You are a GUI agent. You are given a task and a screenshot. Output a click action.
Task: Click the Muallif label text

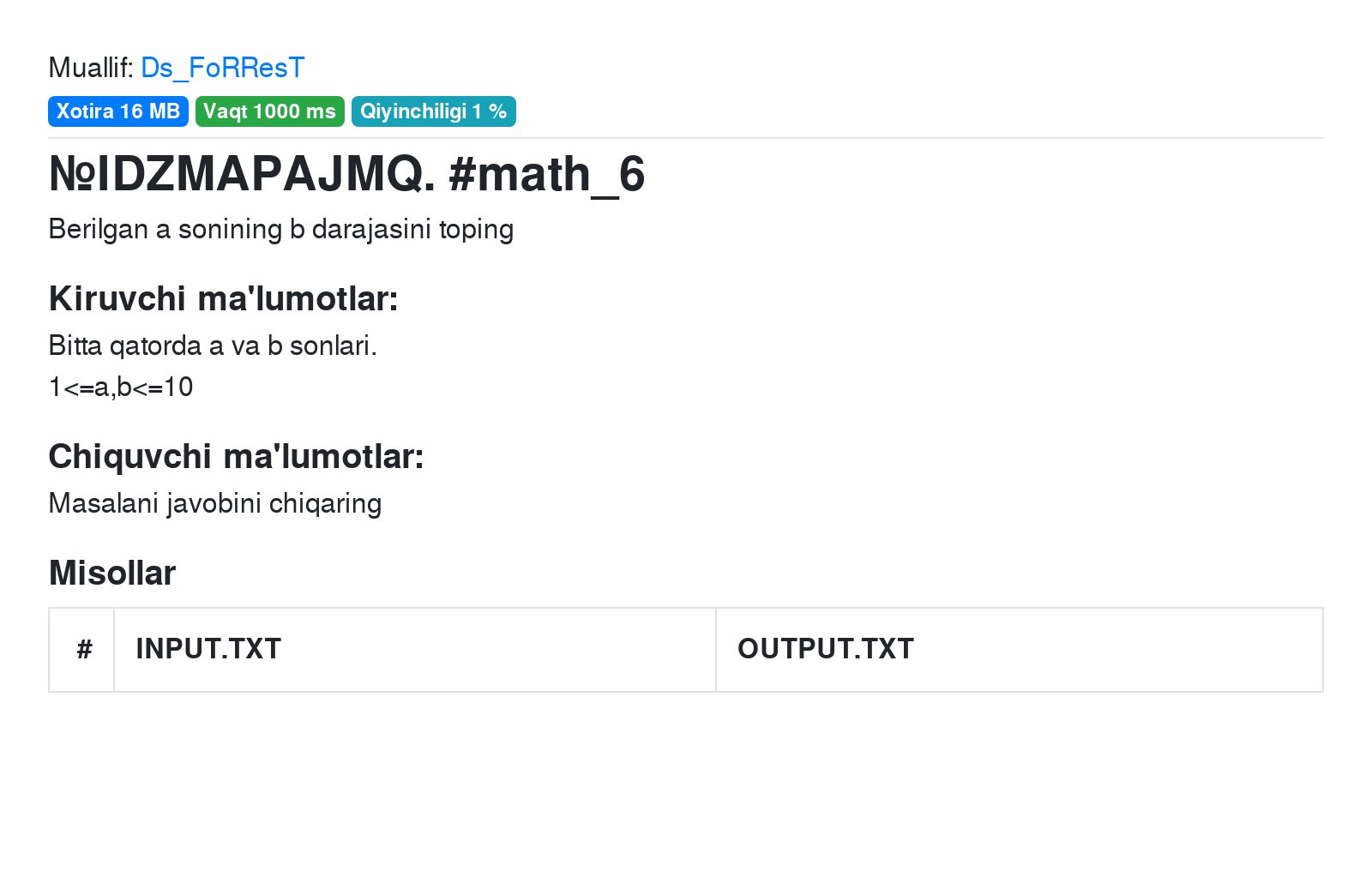point(91,68)
